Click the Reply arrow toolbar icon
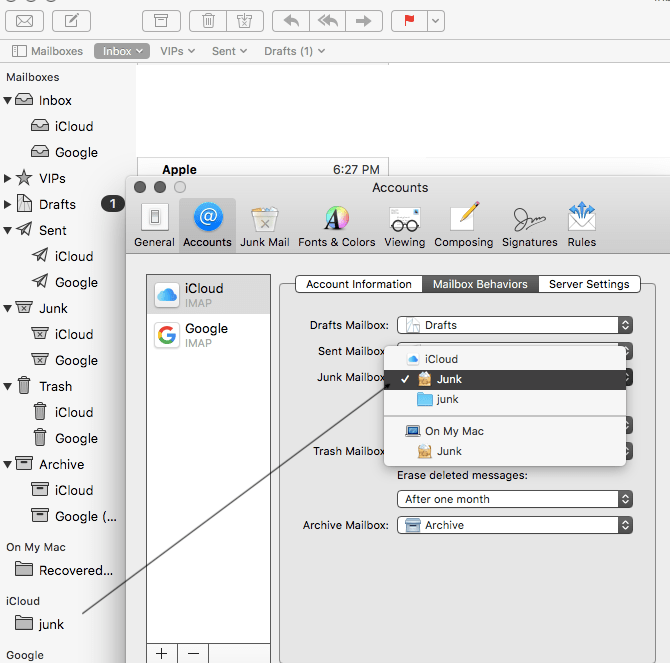Screen dimensions: 670x663 coord(291,21)
